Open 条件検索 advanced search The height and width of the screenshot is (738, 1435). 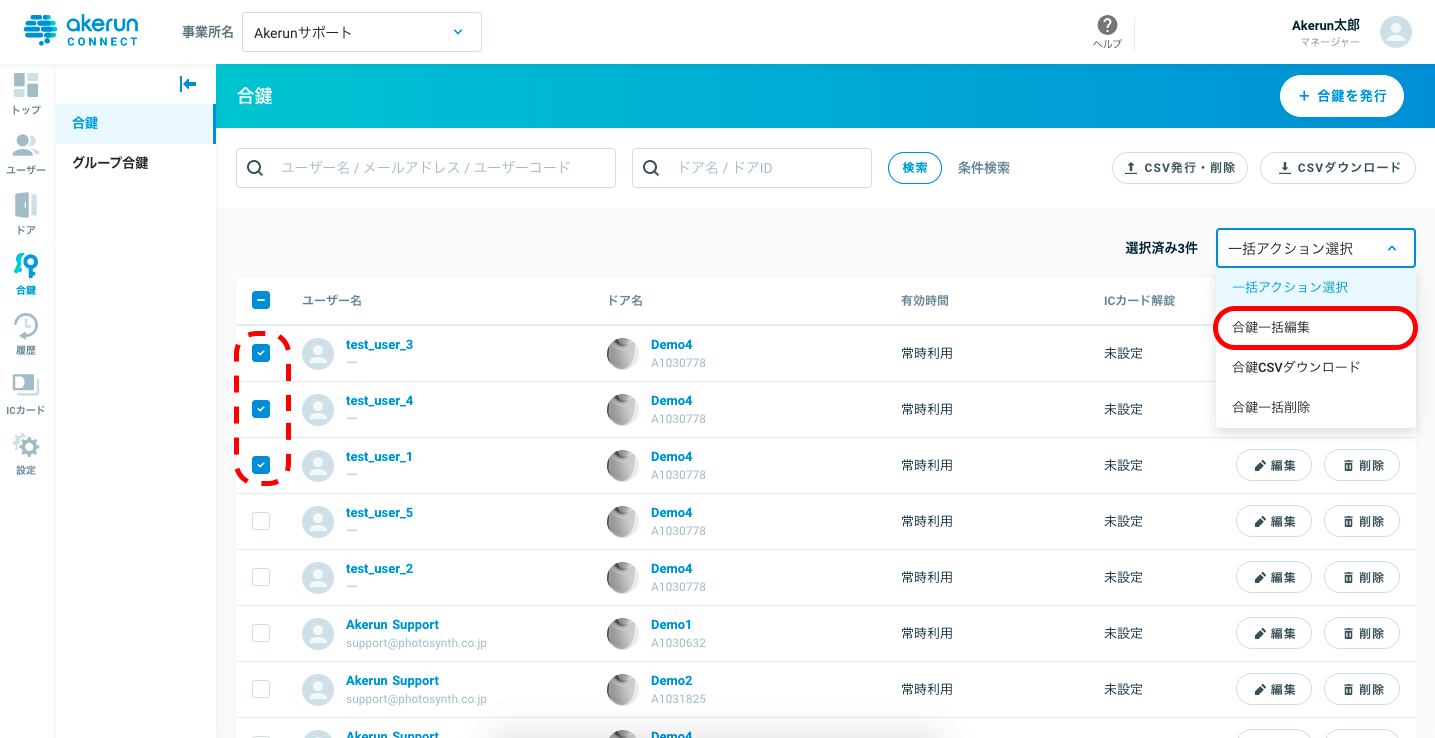coord(984,168)
